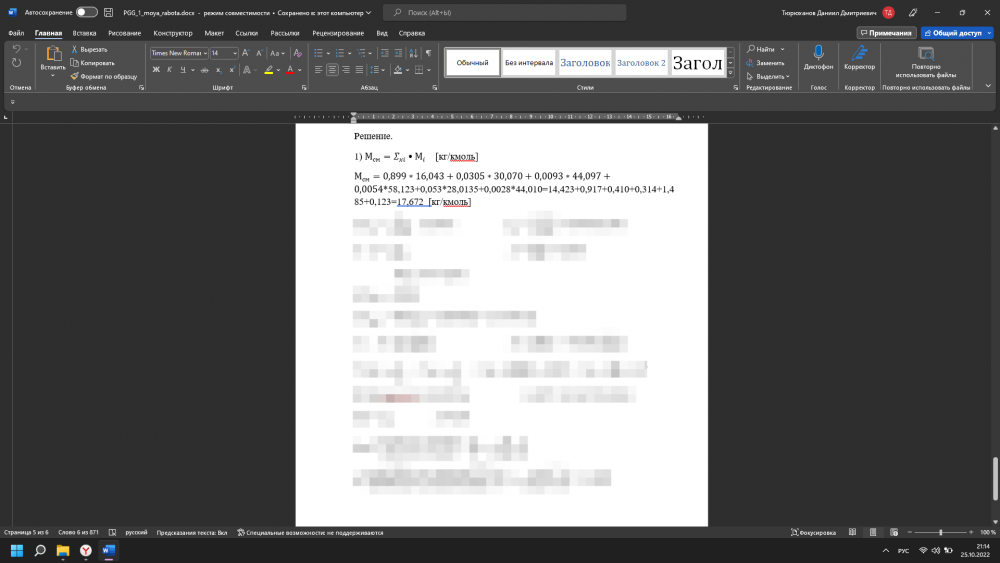Center-align text in paragraph group
Screen dimensions: 1000x563
point(332,70)
